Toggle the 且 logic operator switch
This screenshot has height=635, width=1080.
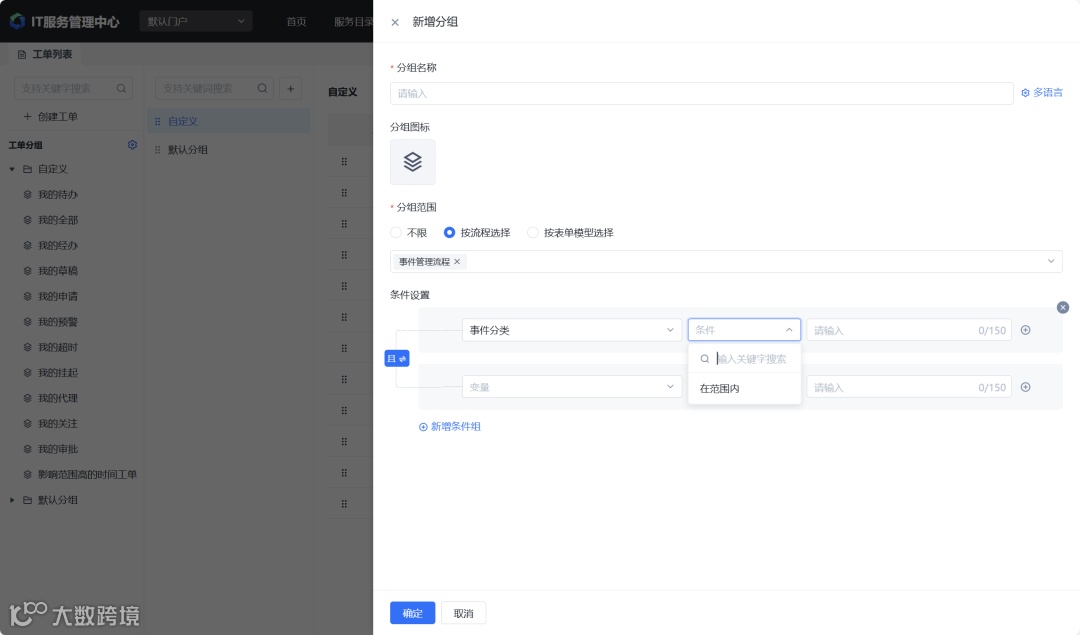pyautogui.click(x=397, y=358)
